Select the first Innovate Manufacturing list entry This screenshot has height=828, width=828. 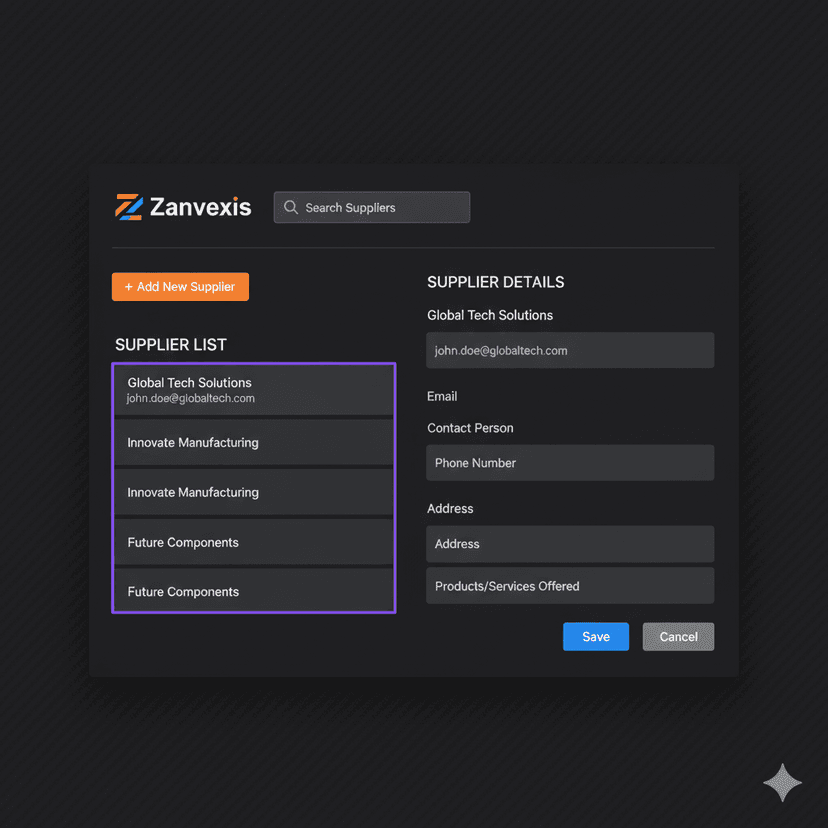click(x=253, y=442)
